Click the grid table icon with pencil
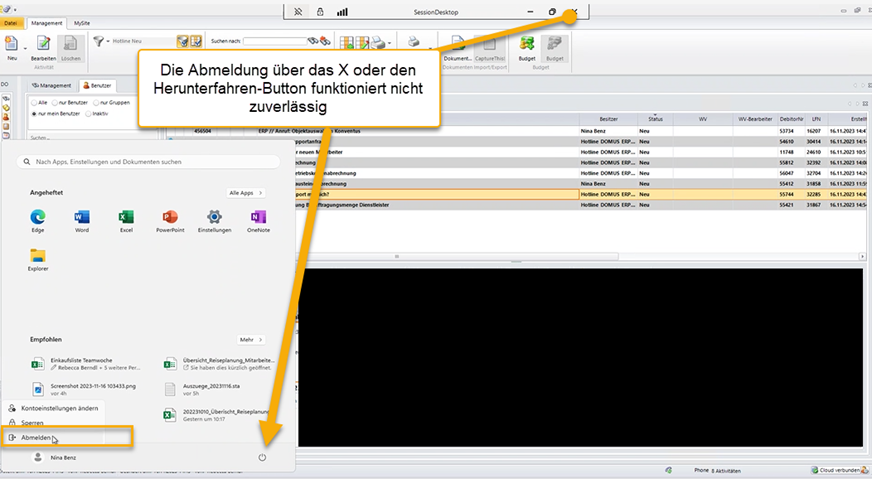872x479 pixels. coord(362,42)
